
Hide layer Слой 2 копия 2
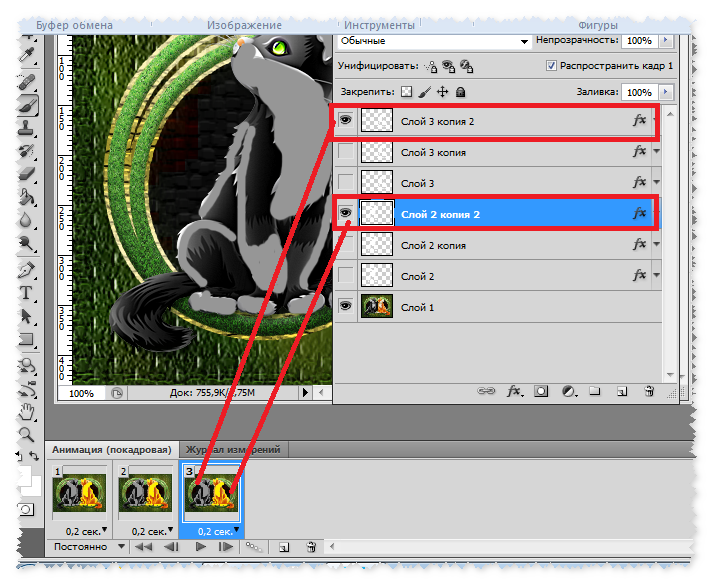pos(346,212)
